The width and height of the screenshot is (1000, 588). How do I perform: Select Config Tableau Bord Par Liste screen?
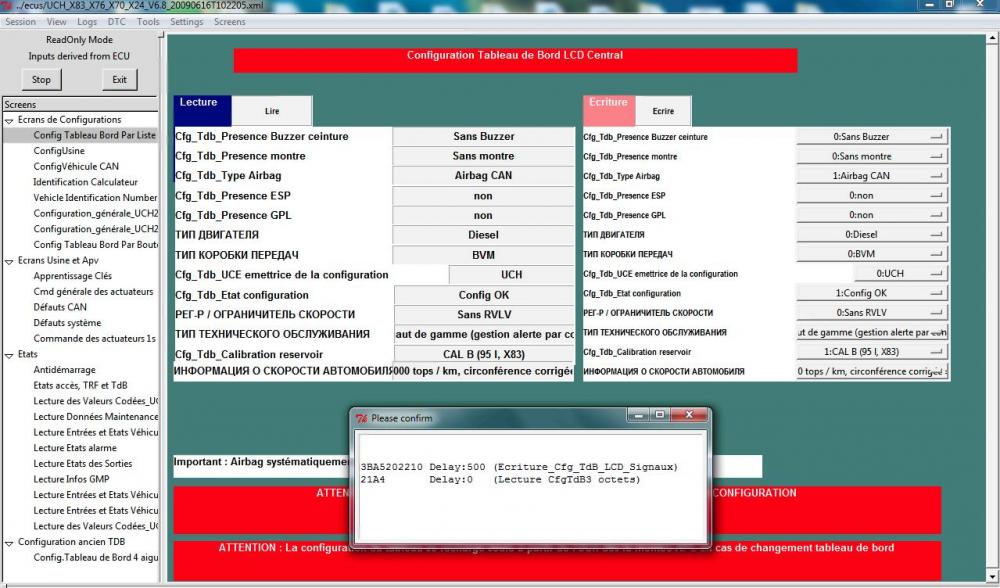(94, 135)
